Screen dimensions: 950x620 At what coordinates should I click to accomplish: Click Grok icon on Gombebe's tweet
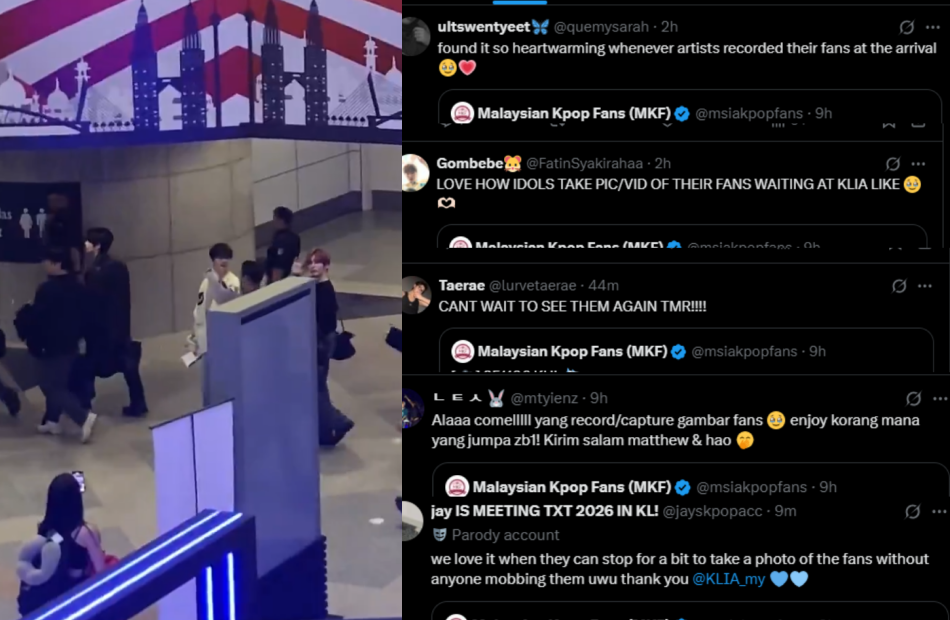893,164
